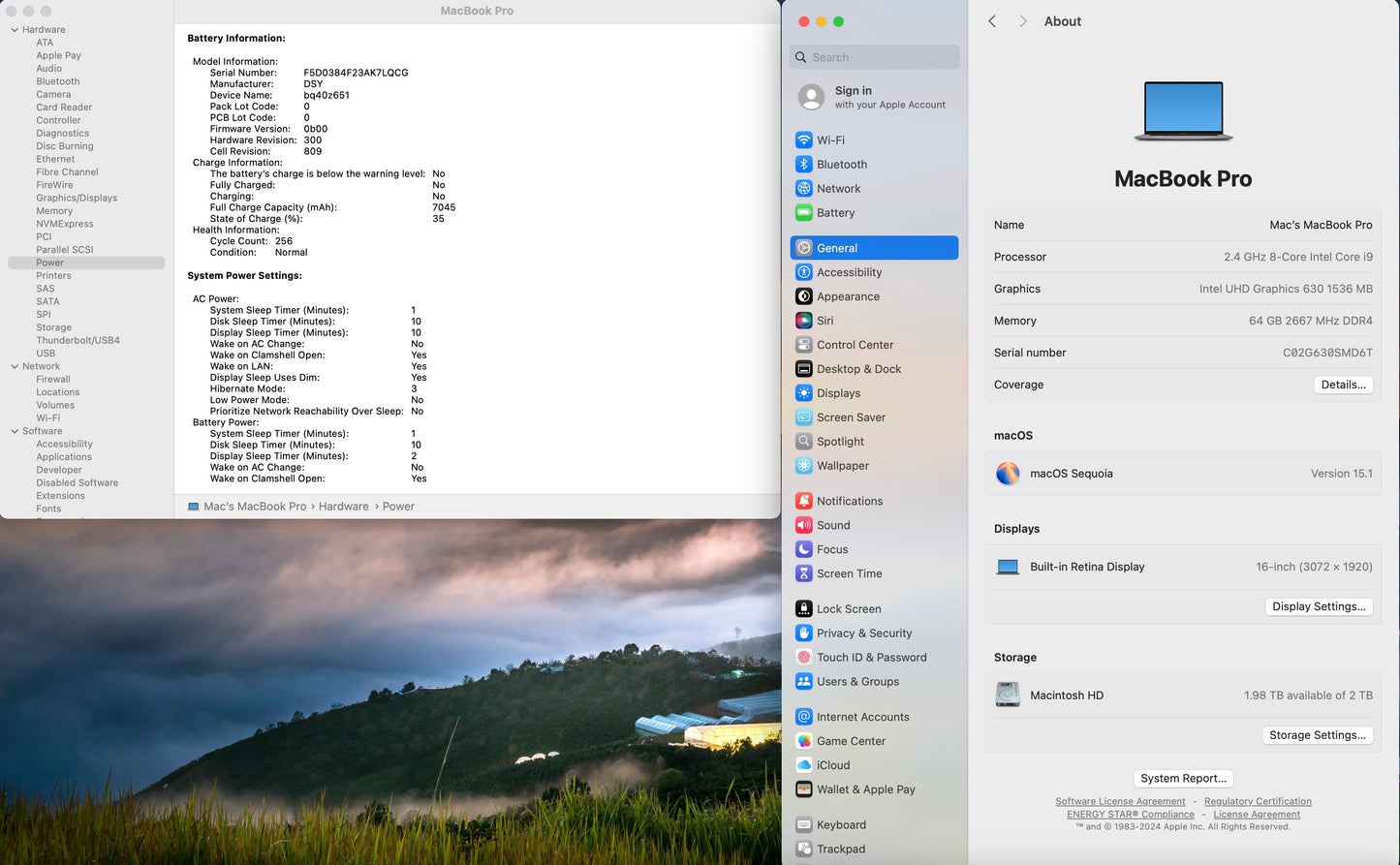
Task: Select the Game Center icon
Action: [x=803, y=741]
